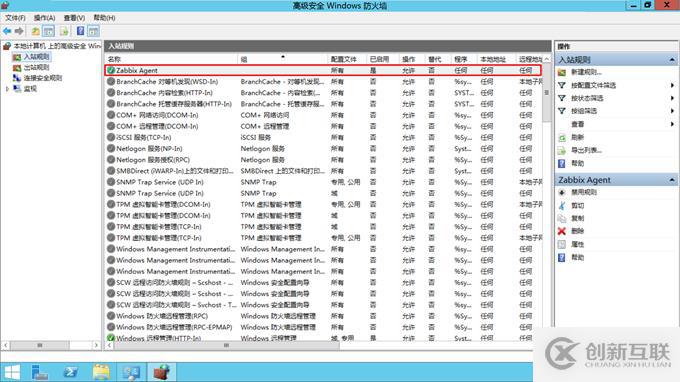Screen dimensions: 680x382
Task: Open the 操作(A) menu
Action: pyautogui.click(x=44, y=18)
